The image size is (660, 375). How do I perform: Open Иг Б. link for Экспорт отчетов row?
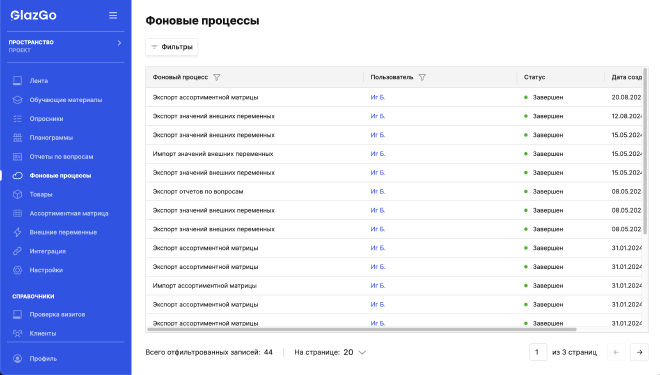pyautogui.click(x=378, y=191)
